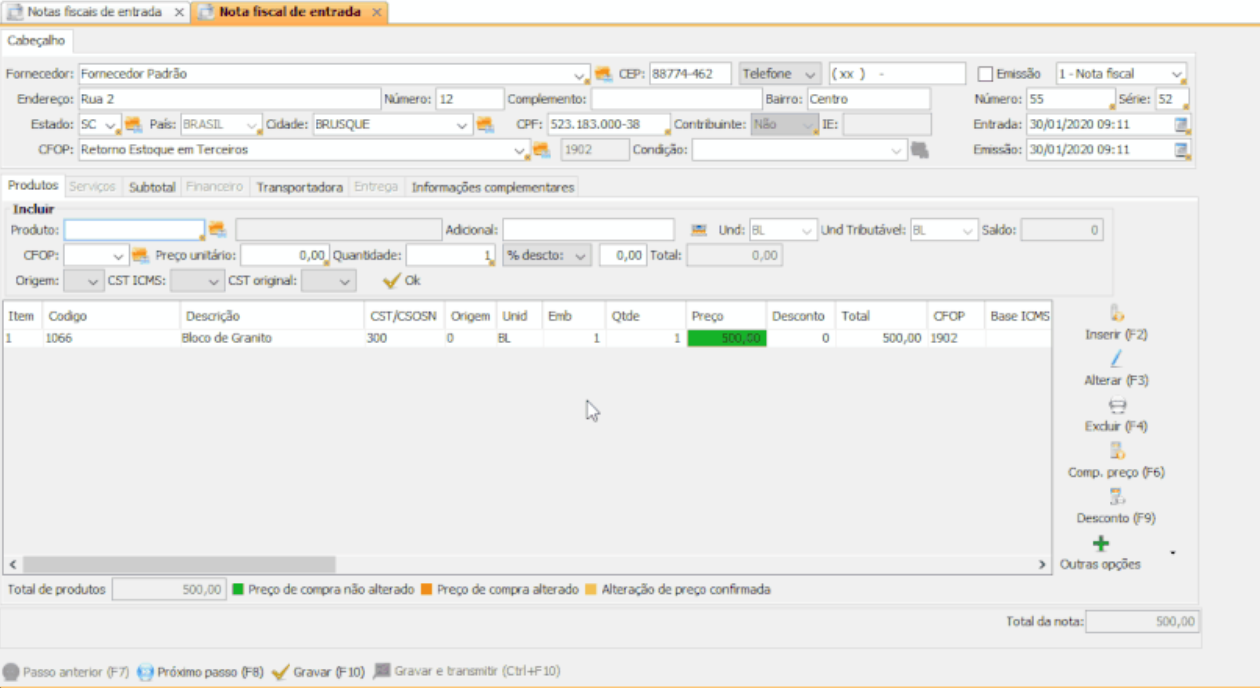Open calendar picker for Entrada date
Viewport: 1260px width, 688px height.
1182,125
